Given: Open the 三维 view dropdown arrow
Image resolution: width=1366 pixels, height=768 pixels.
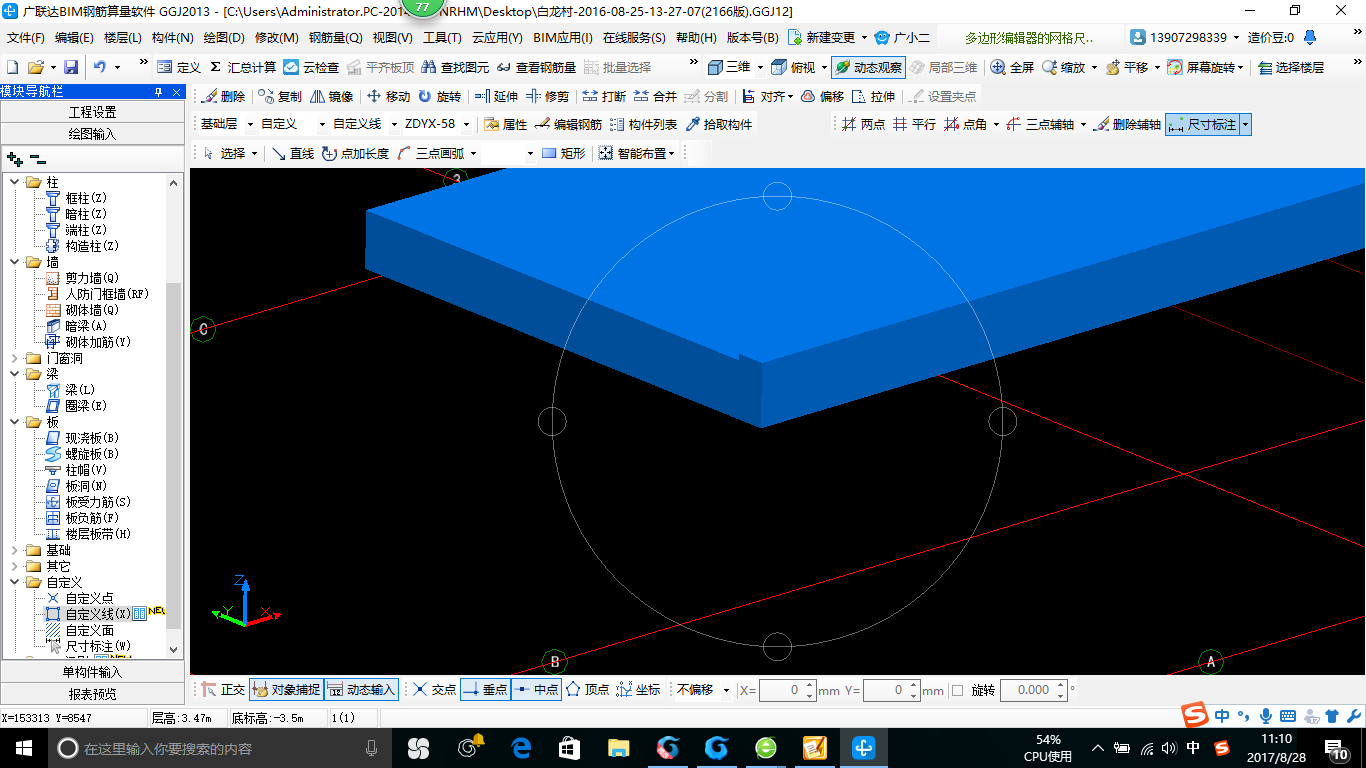Looking at the screenshot, I should tap(760, 67).
